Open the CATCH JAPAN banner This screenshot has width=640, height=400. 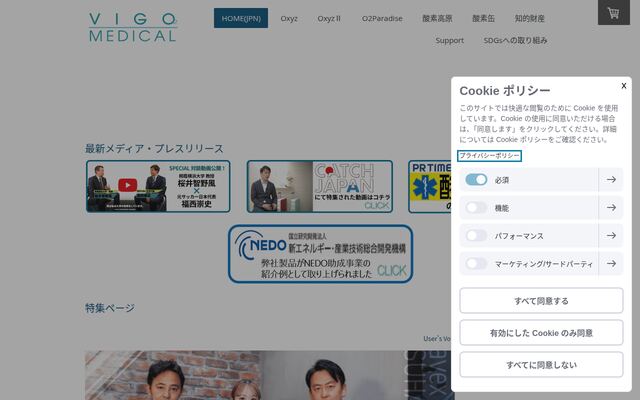coord(320,187)
